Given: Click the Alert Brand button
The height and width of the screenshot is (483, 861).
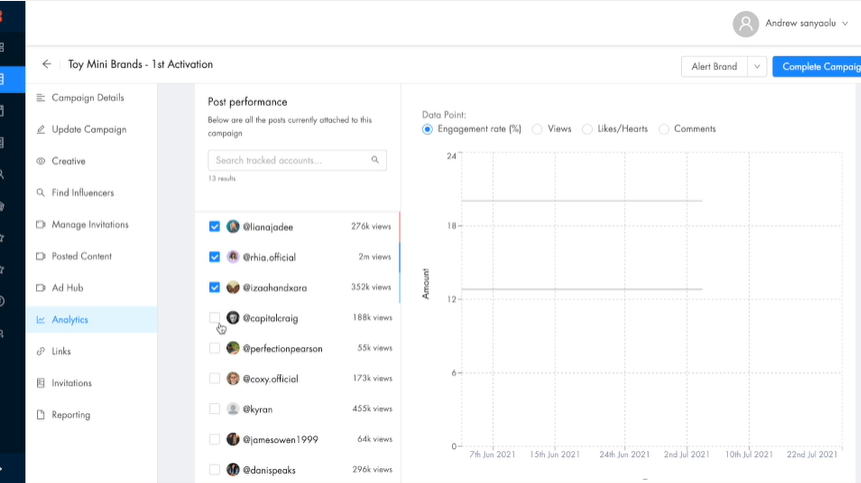Looking at the screenshot, I should click(x=714, y=67).
